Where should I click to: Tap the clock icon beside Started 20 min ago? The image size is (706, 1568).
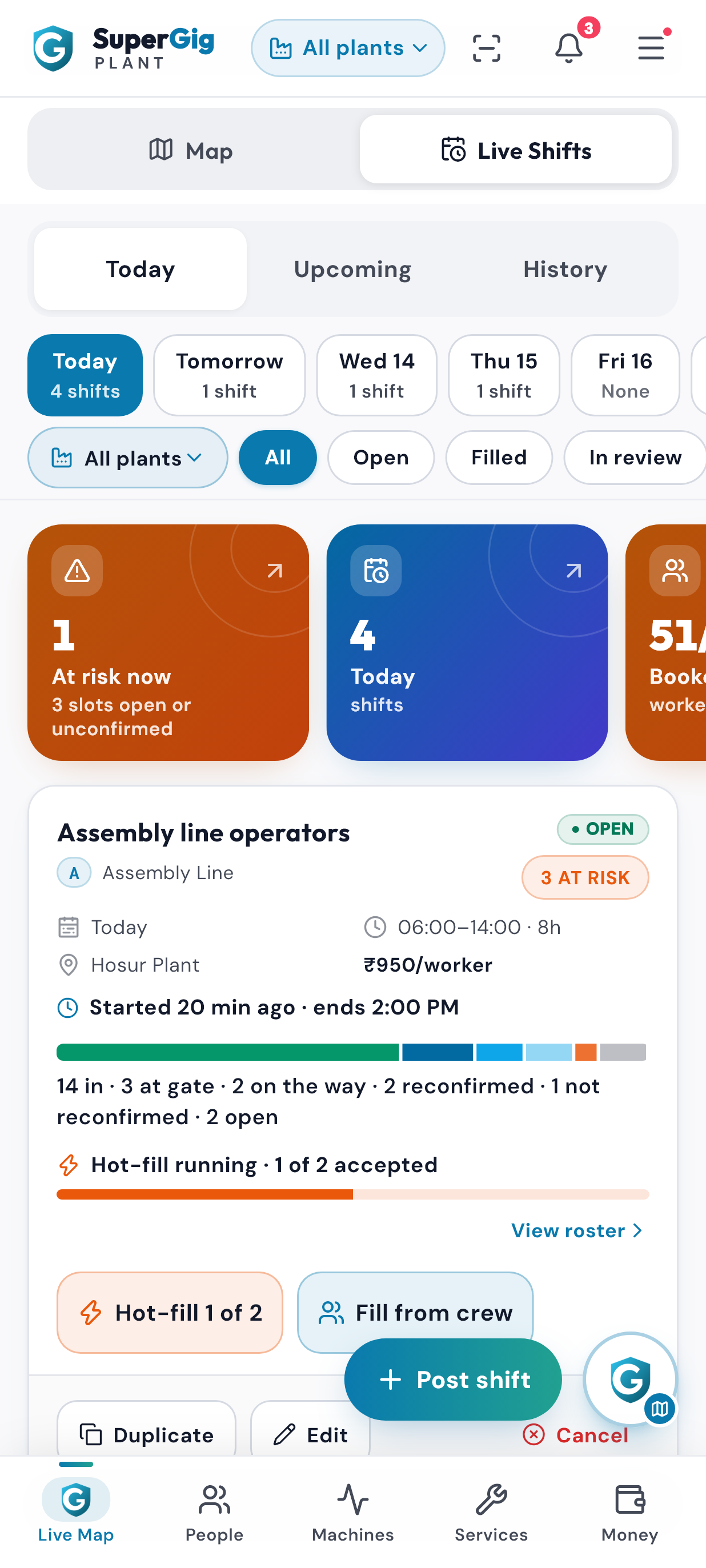click(x=67, y=1008)
